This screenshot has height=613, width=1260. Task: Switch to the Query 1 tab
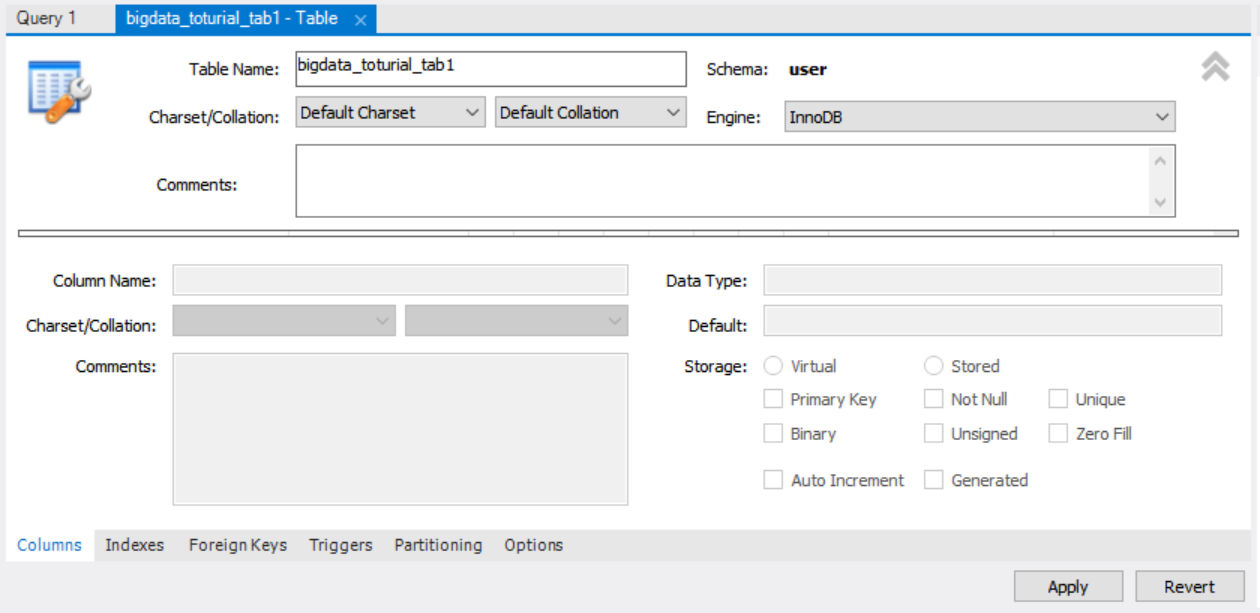pos(46,16)
